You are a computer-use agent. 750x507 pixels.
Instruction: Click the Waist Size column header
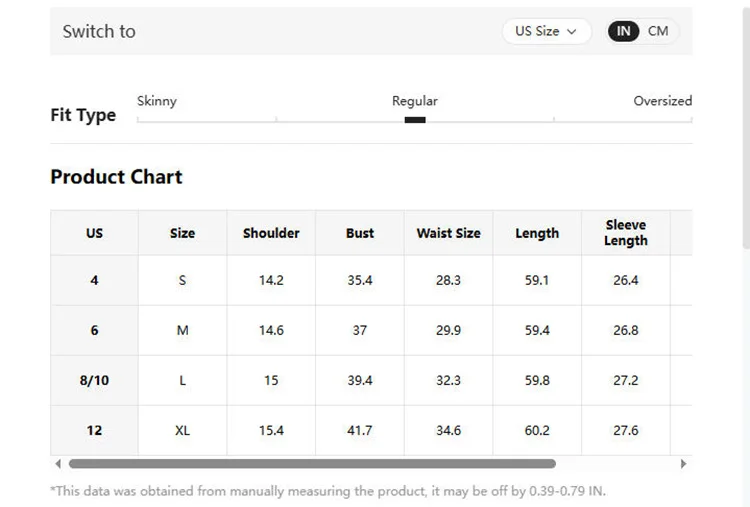[x=448, y=233]
